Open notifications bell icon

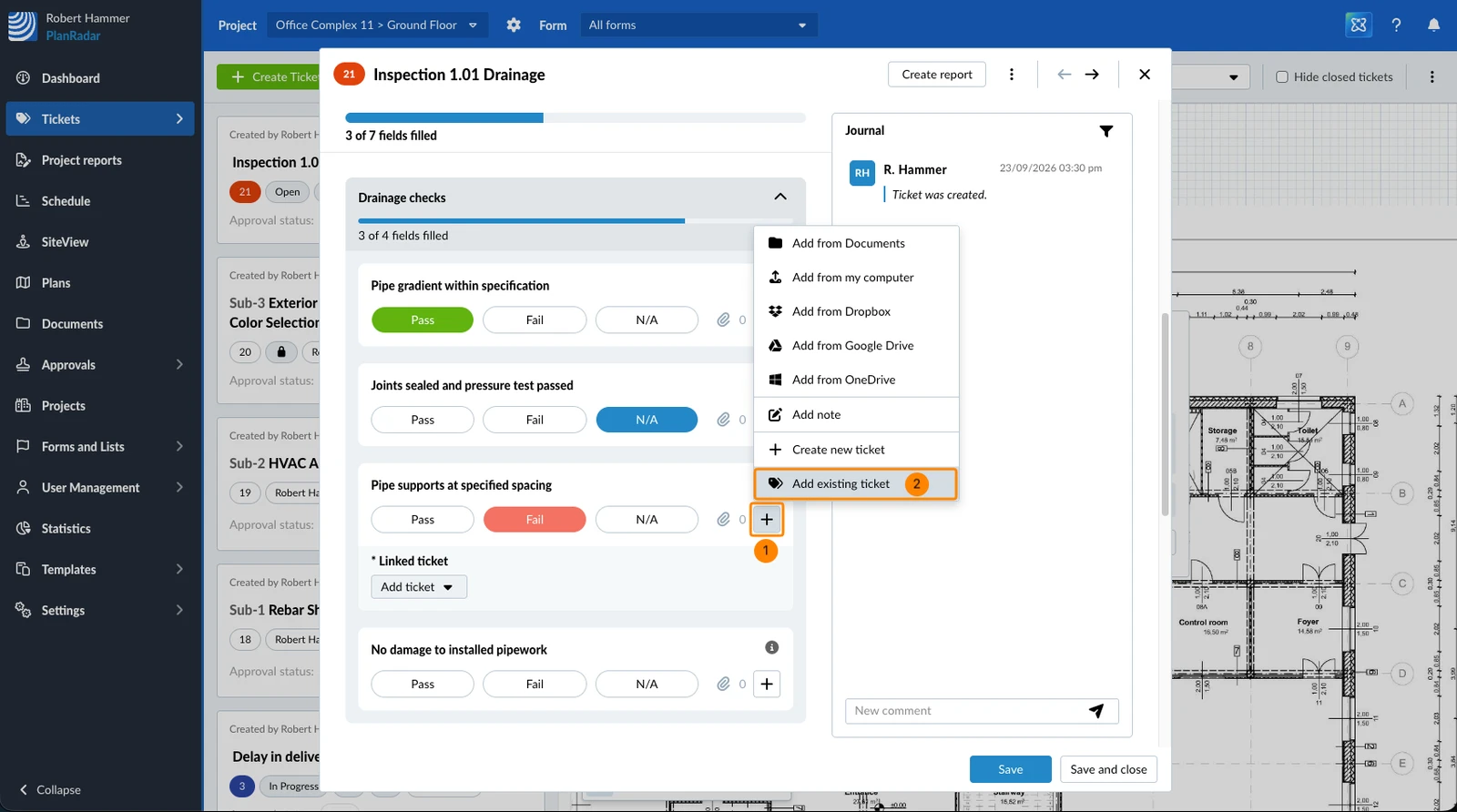1433,25
